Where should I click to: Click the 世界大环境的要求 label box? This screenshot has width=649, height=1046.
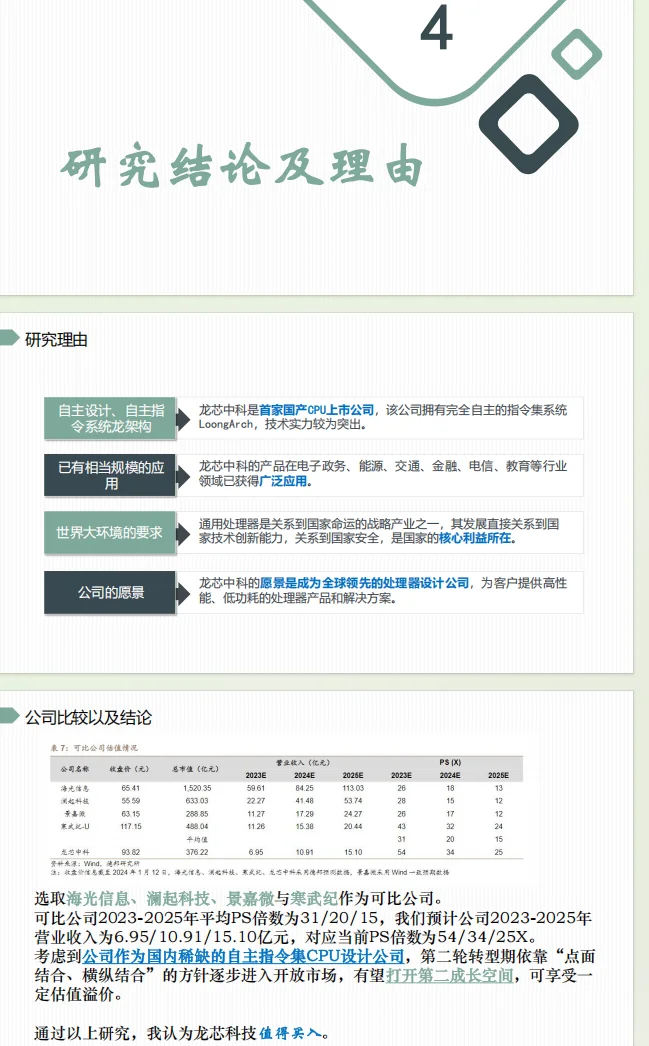click(110, 532)
